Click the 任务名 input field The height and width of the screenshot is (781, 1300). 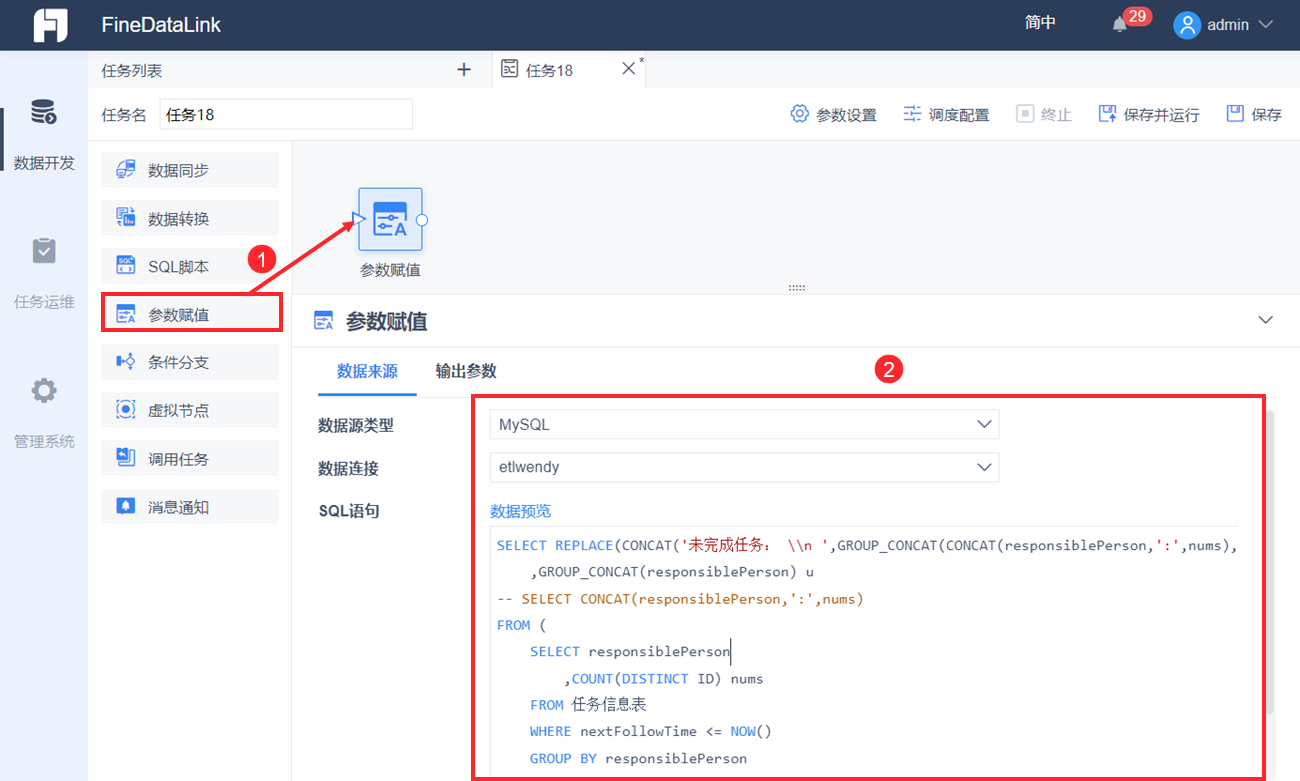coord(286,114)
